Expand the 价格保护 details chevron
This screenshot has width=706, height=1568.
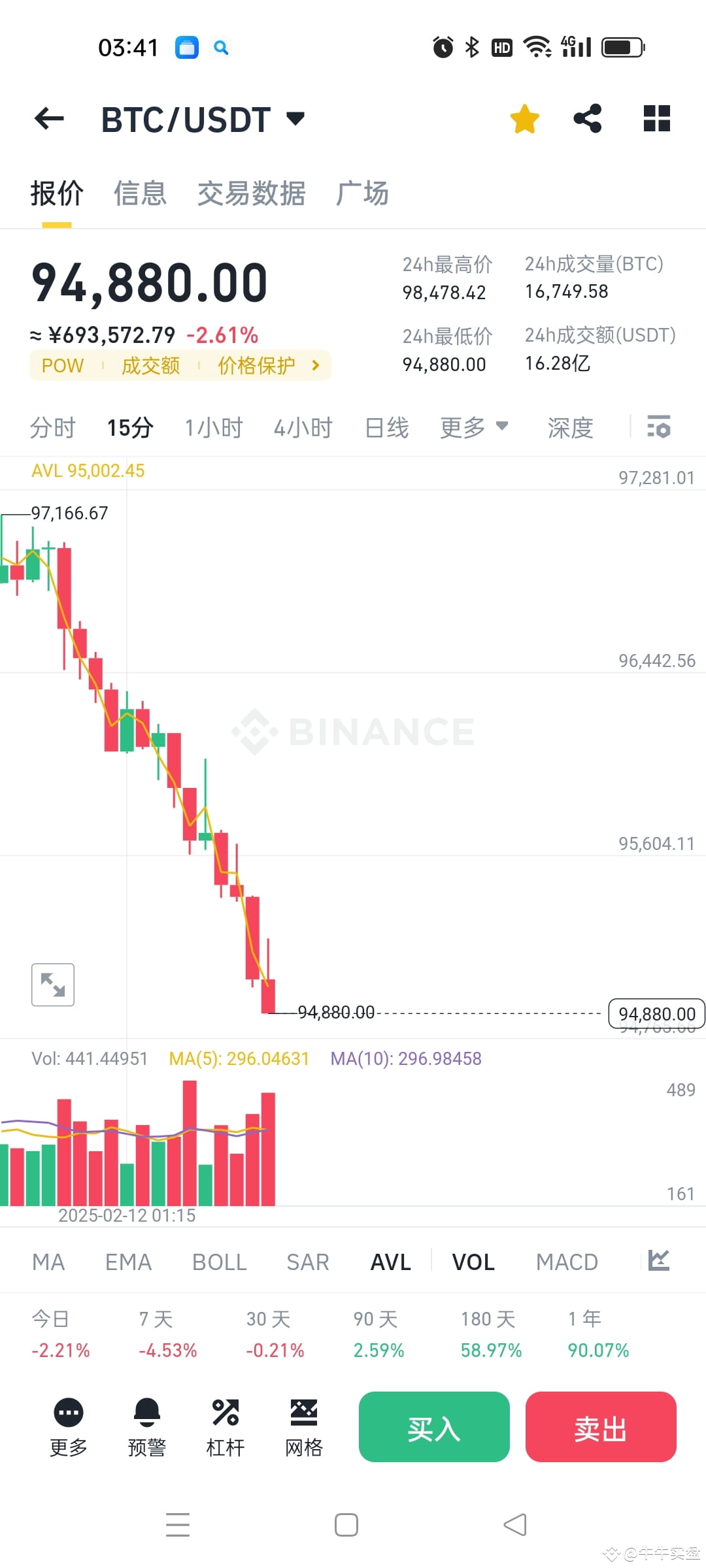pos(316,365)
